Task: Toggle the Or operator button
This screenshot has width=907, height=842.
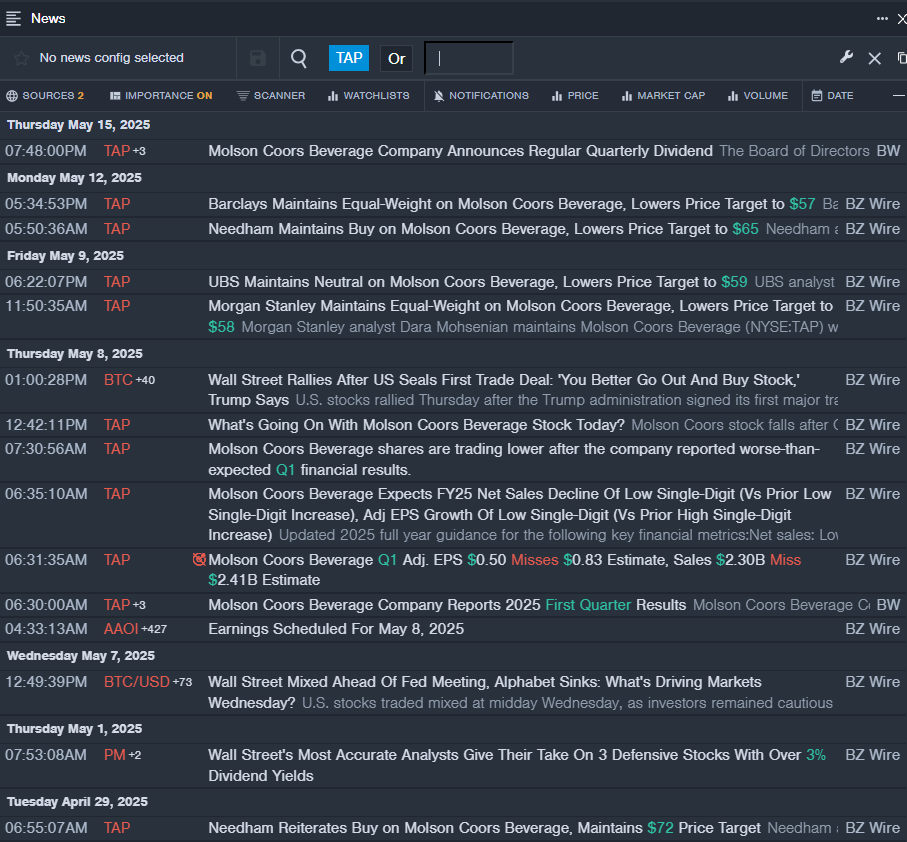Action: 396,58
